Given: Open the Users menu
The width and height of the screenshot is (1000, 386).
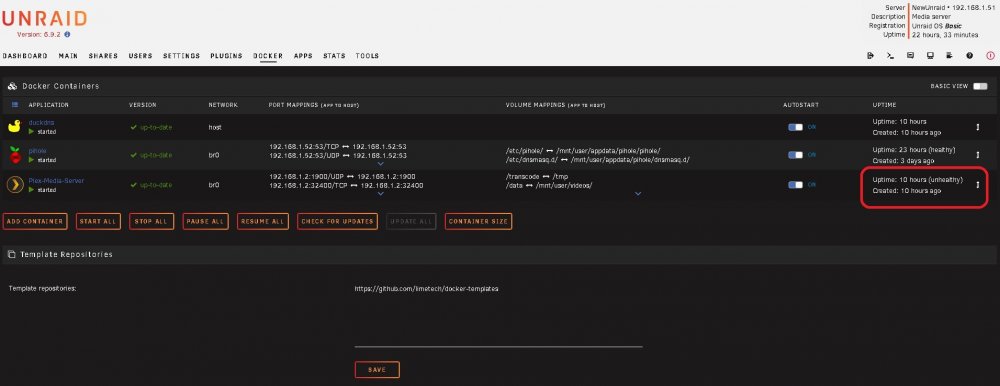Looking at the screenshot, I should tap(140, 56).
